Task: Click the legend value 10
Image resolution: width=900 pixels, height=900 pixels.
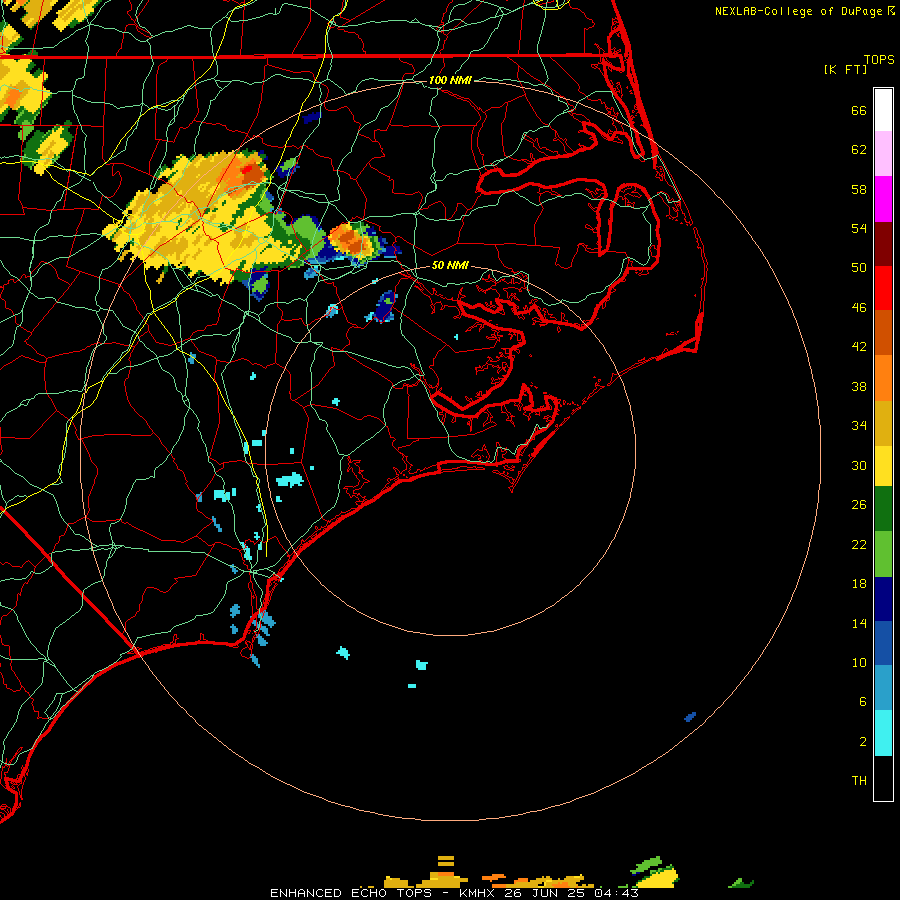Action: tap(859, 662)
